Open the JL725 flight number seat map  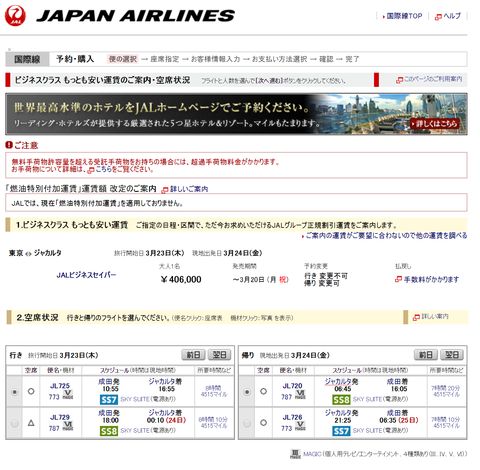click(60, 386)
